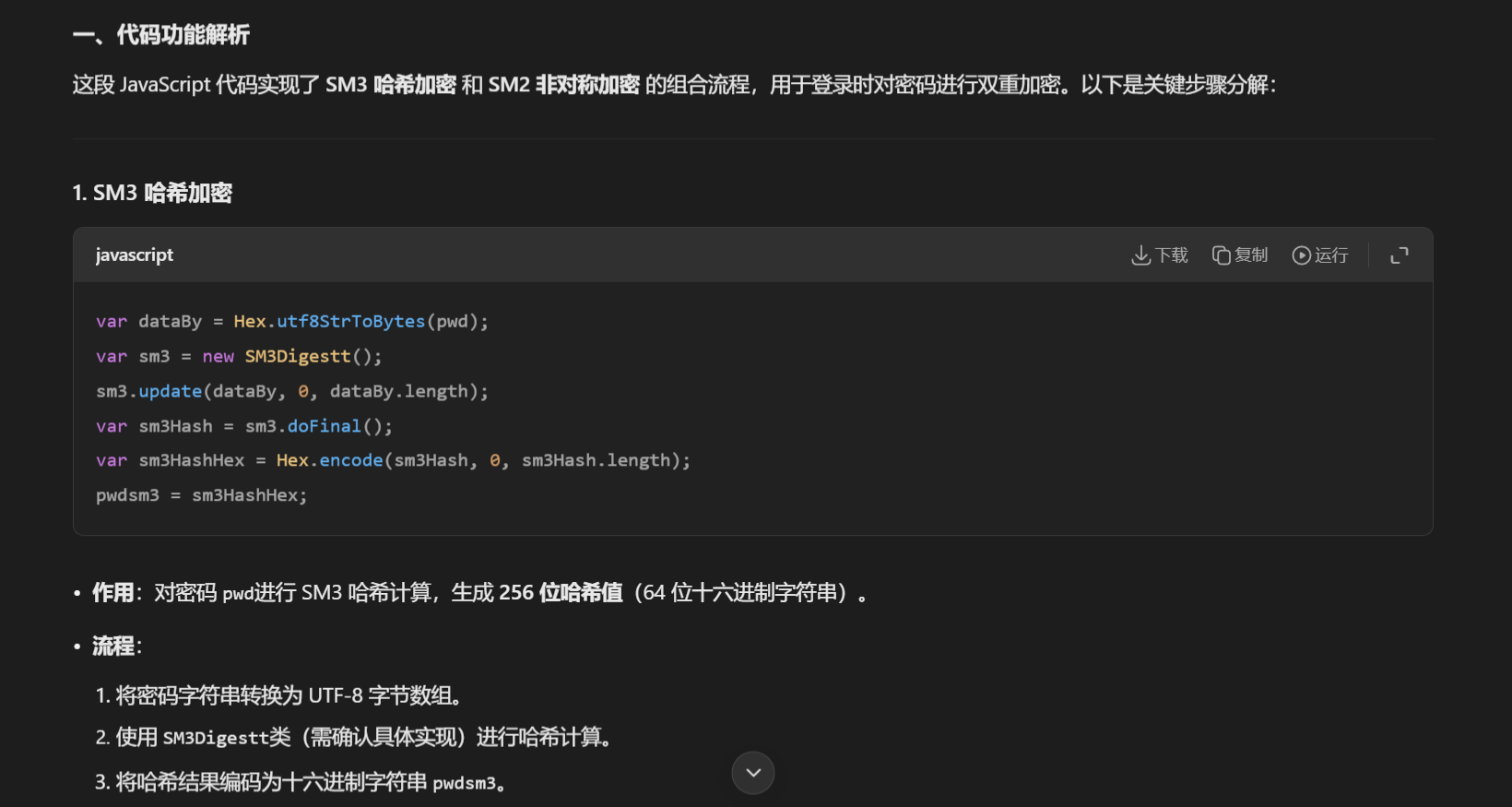The width and height of the screenshot is (1512, 807).
Task: Click the 'pwdsm3 = sm3HashHex;' code line
Action: [x=201, y=496]
